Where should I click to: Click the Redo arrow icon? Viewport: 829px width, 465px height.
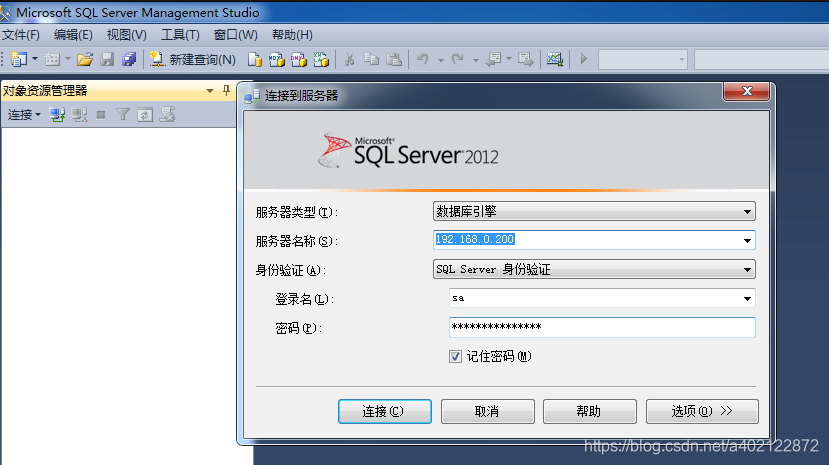click(x=458, y=59)
